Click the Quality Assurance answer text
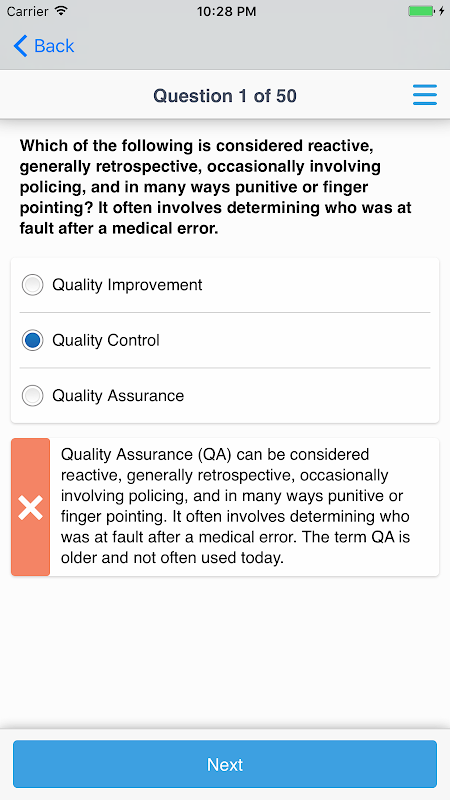Screen dimensions: 450x800 point(118,396)
